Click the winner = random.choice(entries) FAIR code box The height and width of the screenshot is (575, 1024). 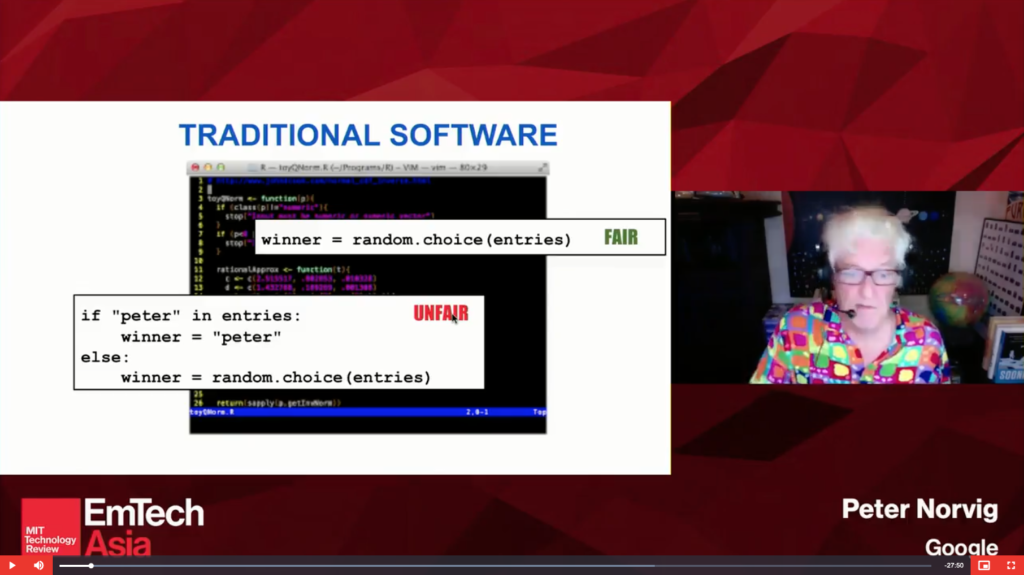click(x=415, y=240)
